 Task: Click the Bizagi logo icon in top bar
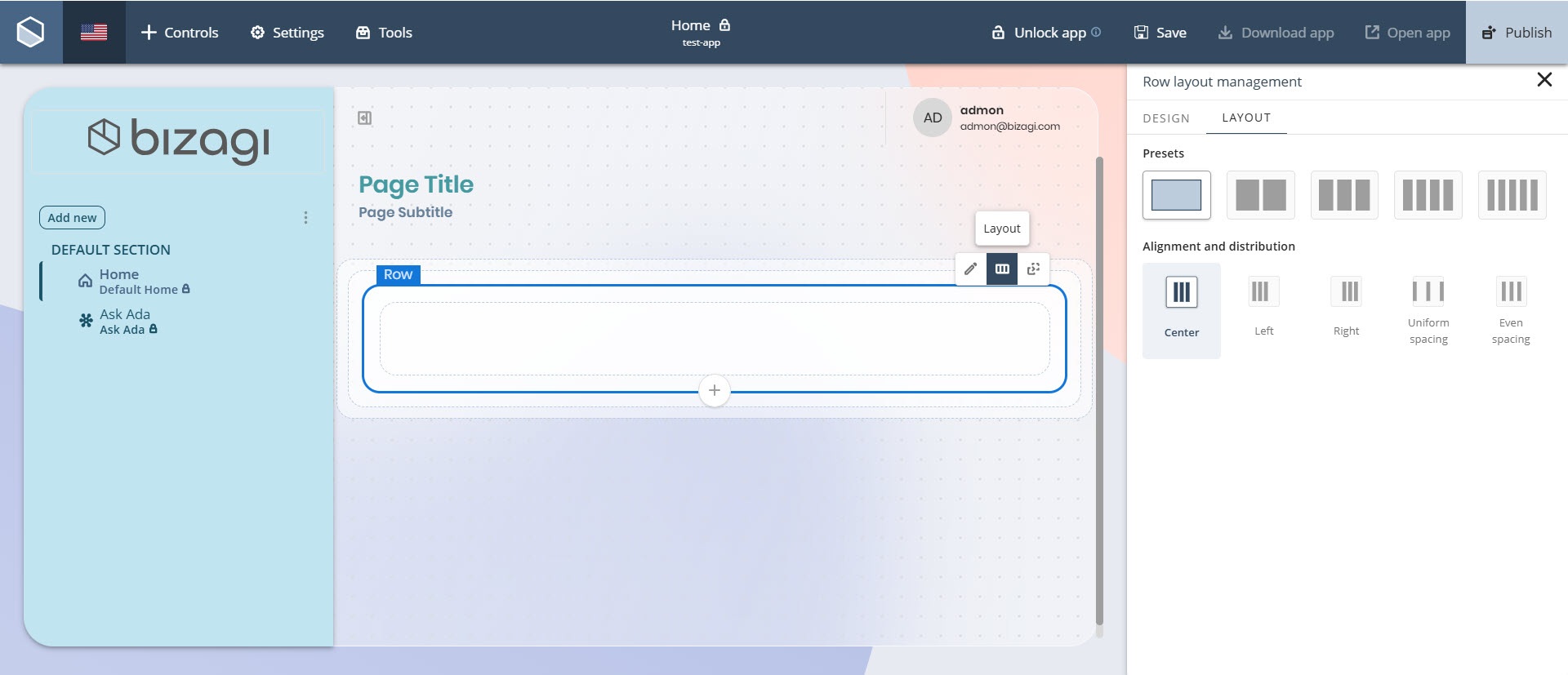(31, 33)
